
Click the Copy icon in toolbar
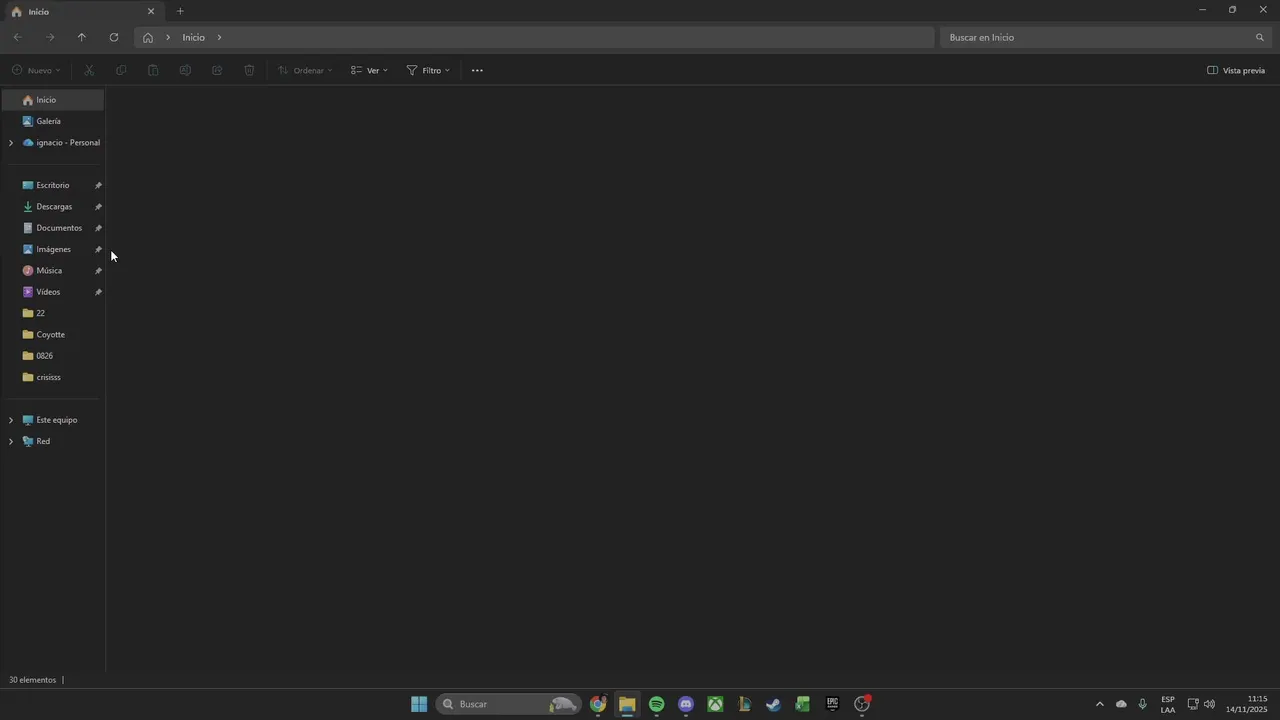point(121,70)
